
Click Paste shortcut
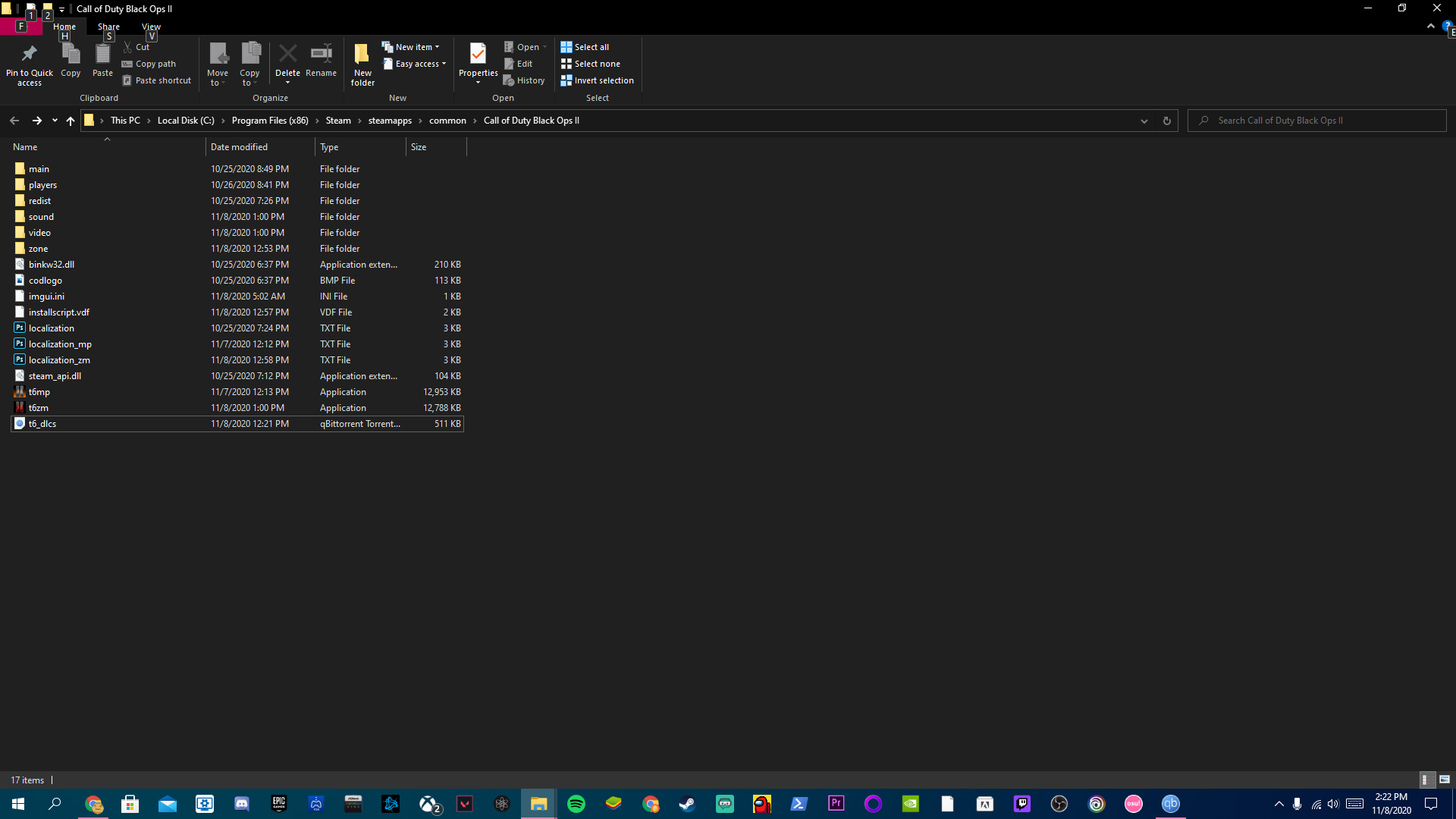pos(157,80)
